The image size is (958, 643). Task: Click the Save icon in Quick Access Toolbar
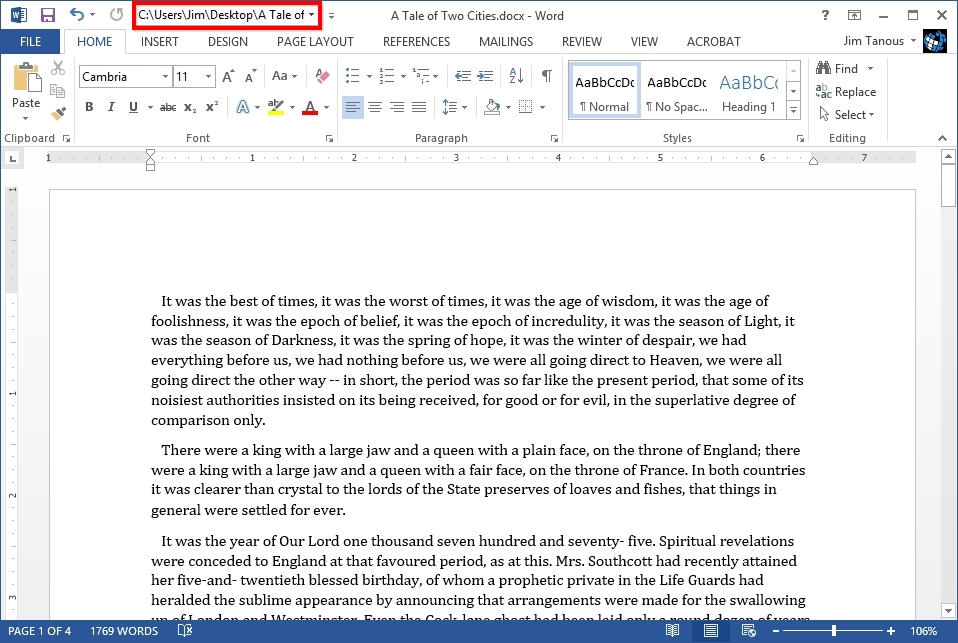(x=48, y=15)
